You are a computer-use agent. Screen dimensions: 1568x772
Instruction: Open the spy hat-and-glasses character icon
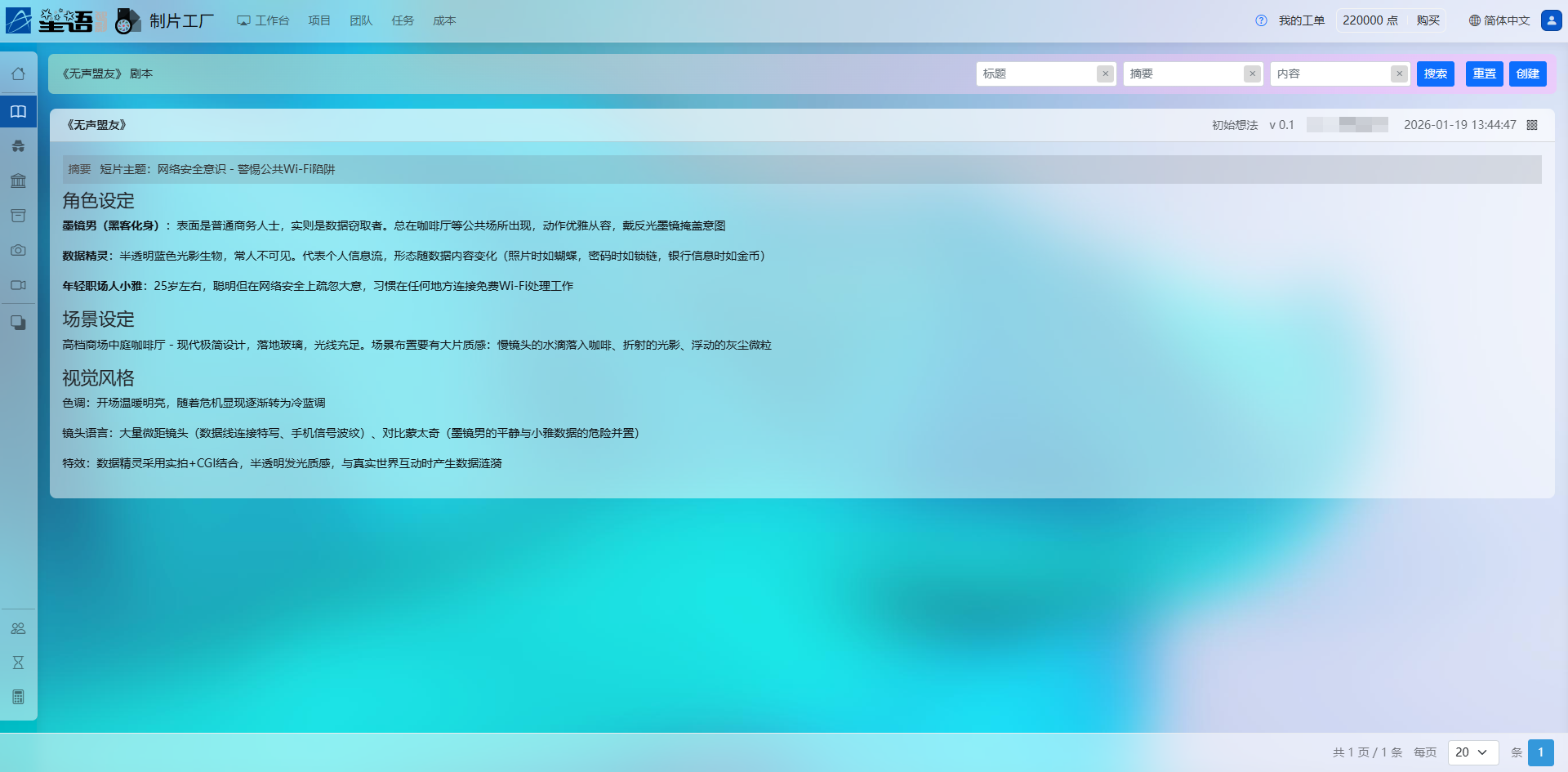[x=18, y=146]
